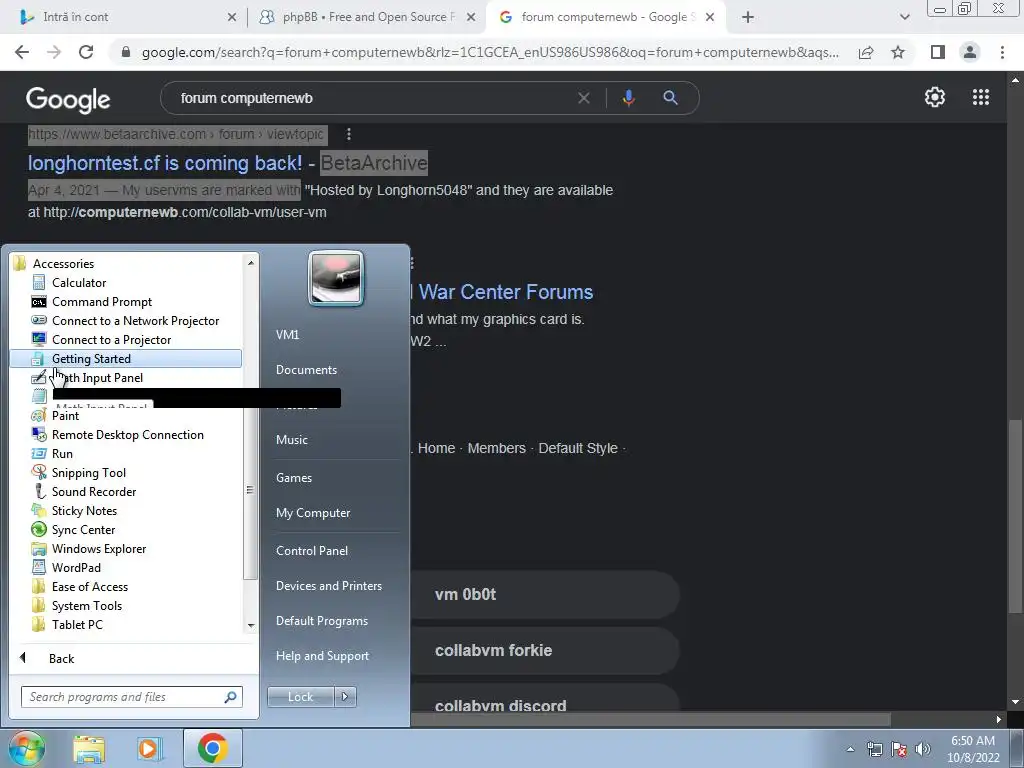Launch Snipping Tool

click(88, 473)
